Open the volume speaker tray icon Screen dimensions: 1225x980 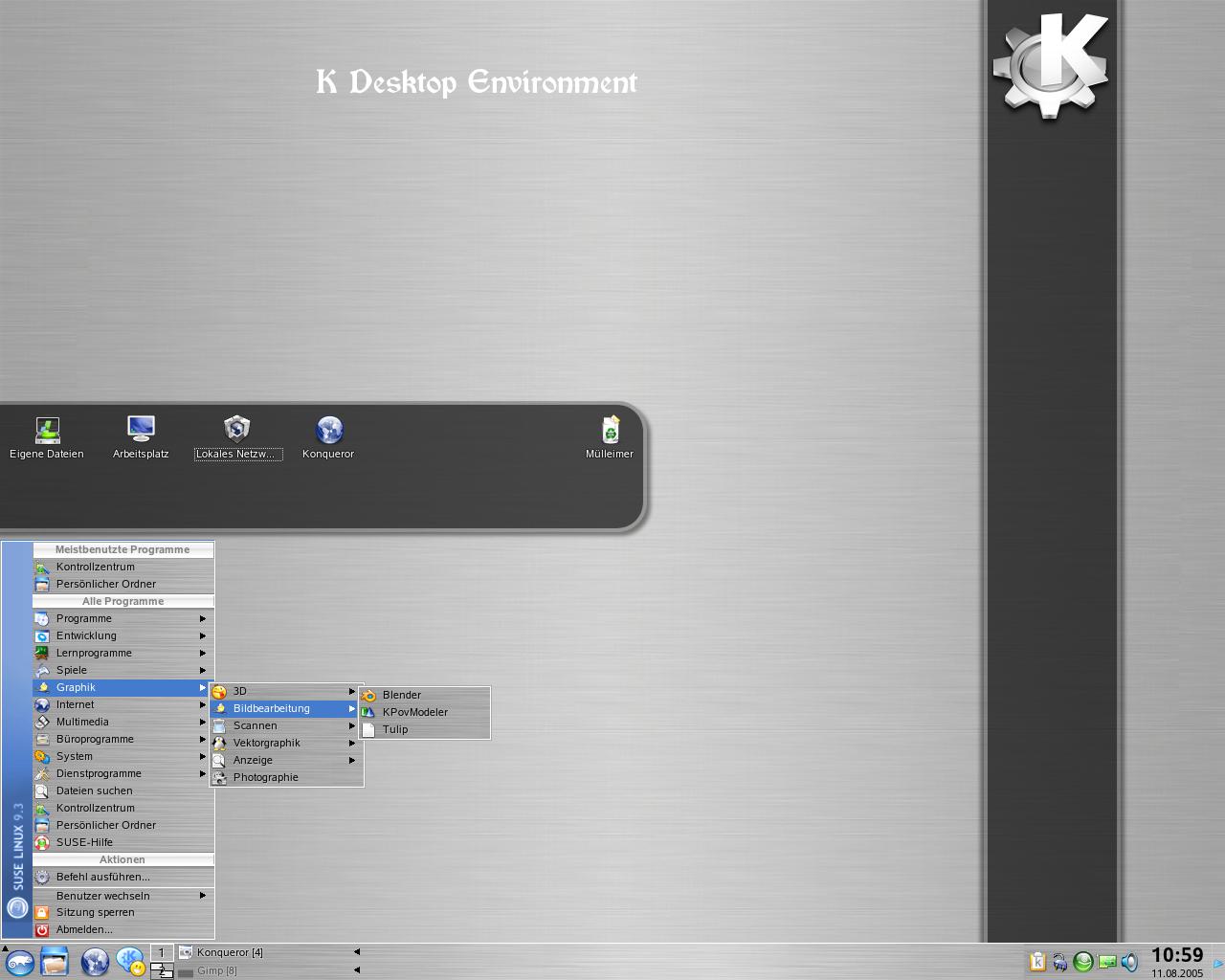click(x=1129, y=962)
